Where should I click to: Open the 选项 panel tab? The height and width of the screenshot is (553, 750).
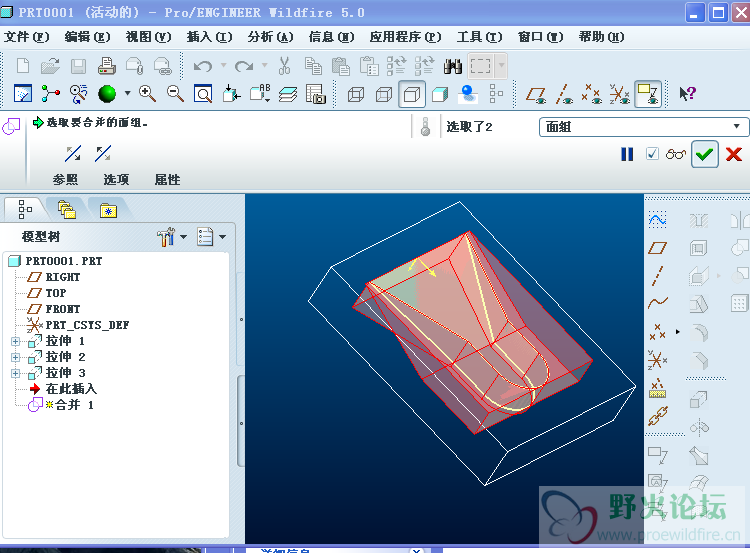(x=116, y=180)
